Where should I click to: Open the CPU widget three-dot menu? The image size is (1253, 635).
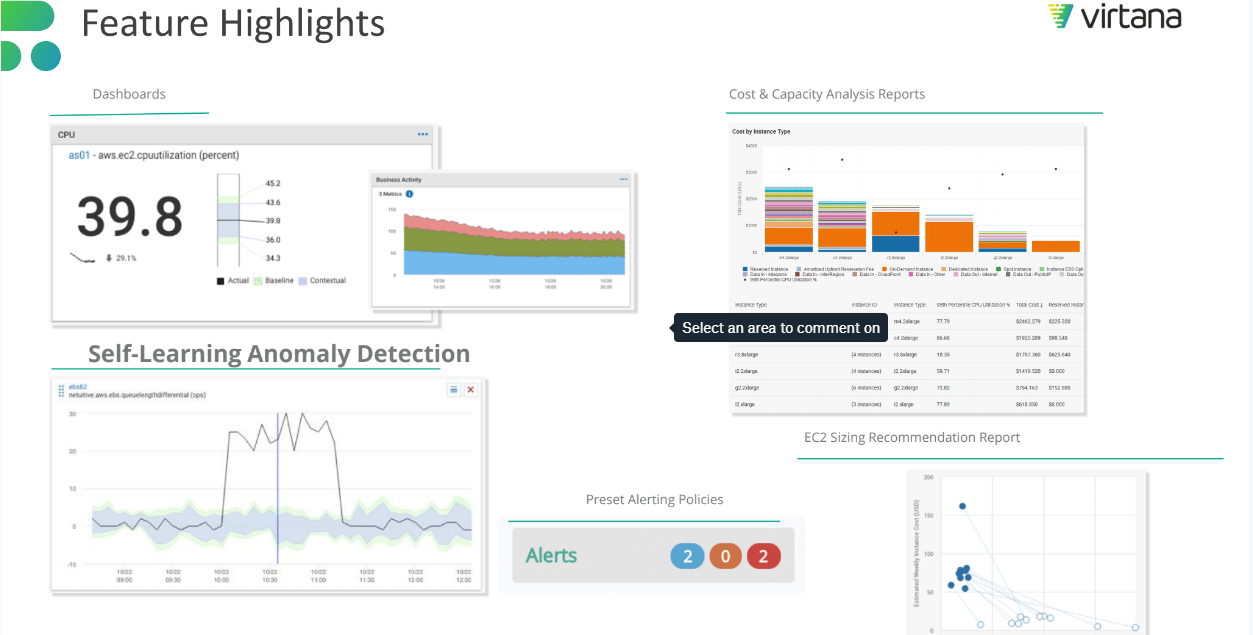[x=423, y=134]
